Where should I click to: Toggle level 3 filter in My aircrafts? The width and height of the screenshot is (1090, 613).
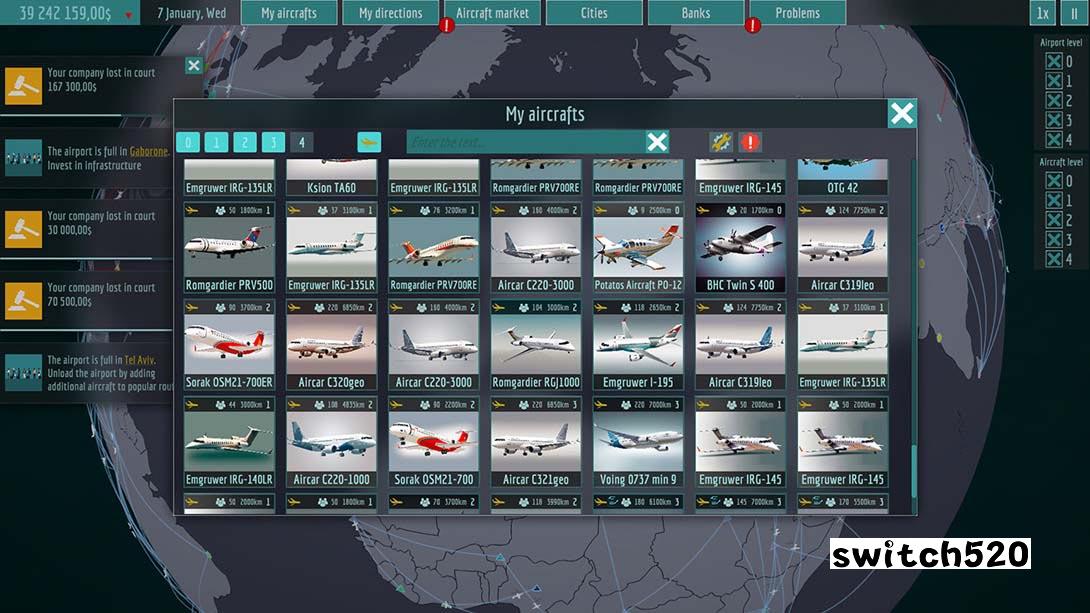tap(273, 142)
